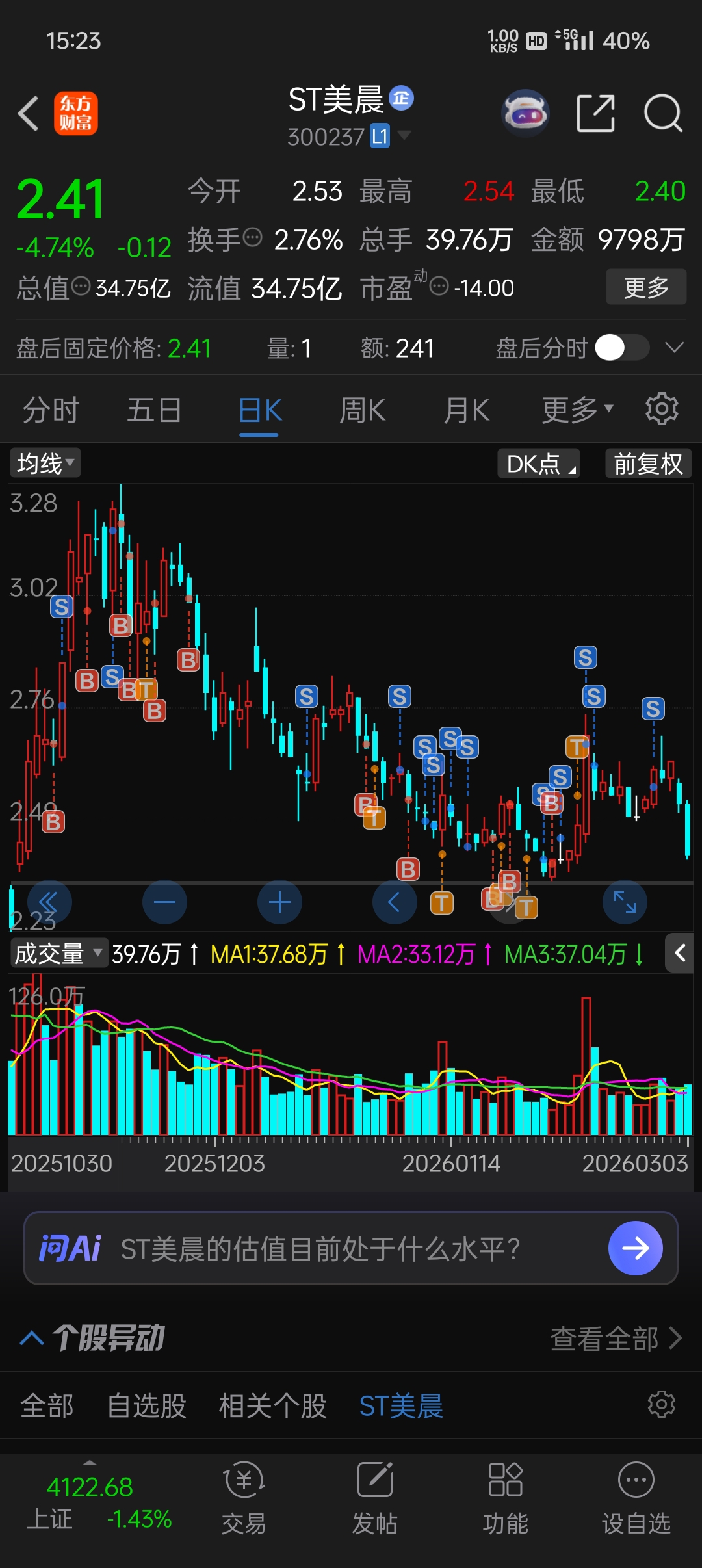Tap 设自选 to add to watchlist
Viewport: 702px width, 1568px height.
[636, 1498]
